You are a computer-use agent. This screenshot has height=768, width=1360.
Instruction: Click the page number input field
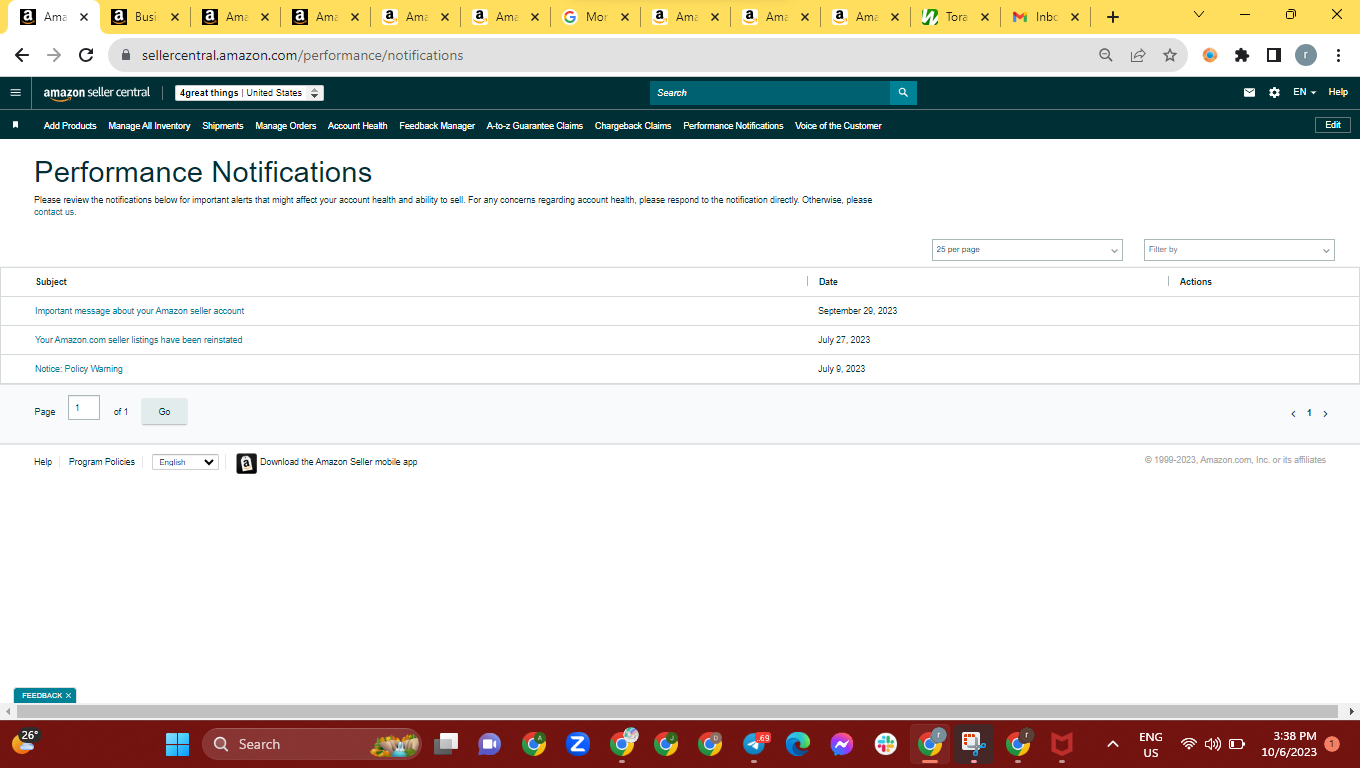click(x=84, y=408)
